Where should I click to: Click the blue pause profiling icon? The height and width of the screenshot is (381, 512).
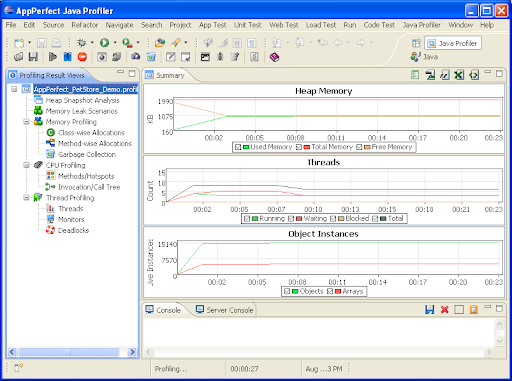click(x=67, y=57)
